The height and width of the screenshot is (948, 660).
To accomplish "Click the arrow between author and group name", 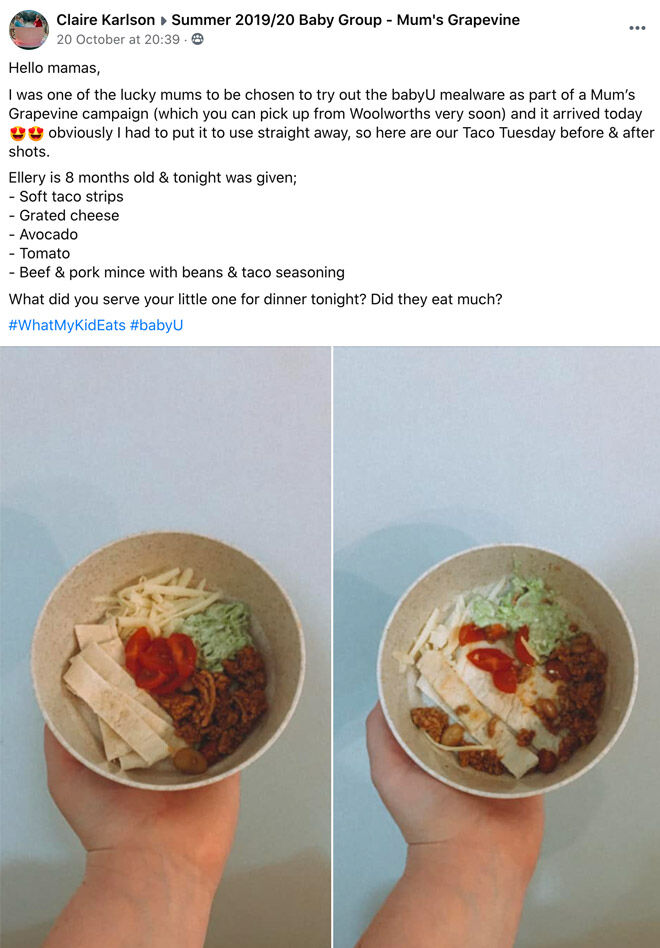I will coord(163,21).
